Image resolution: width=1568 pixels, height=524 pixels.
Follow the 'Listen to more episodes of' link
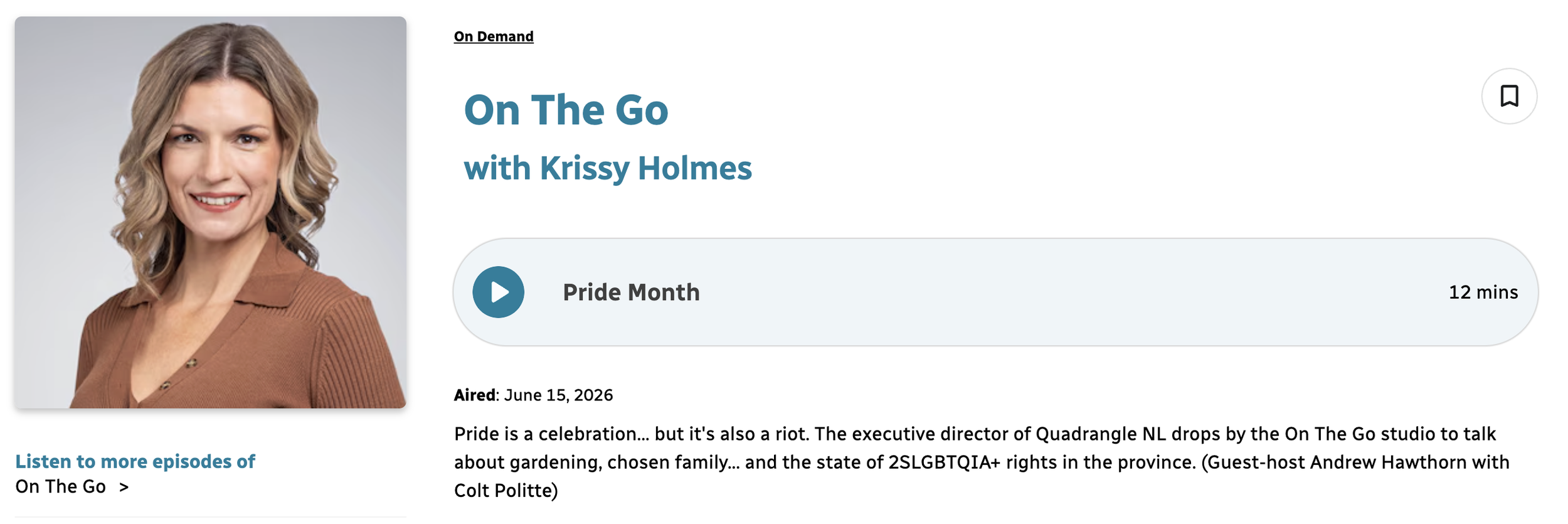coord(135,461)
